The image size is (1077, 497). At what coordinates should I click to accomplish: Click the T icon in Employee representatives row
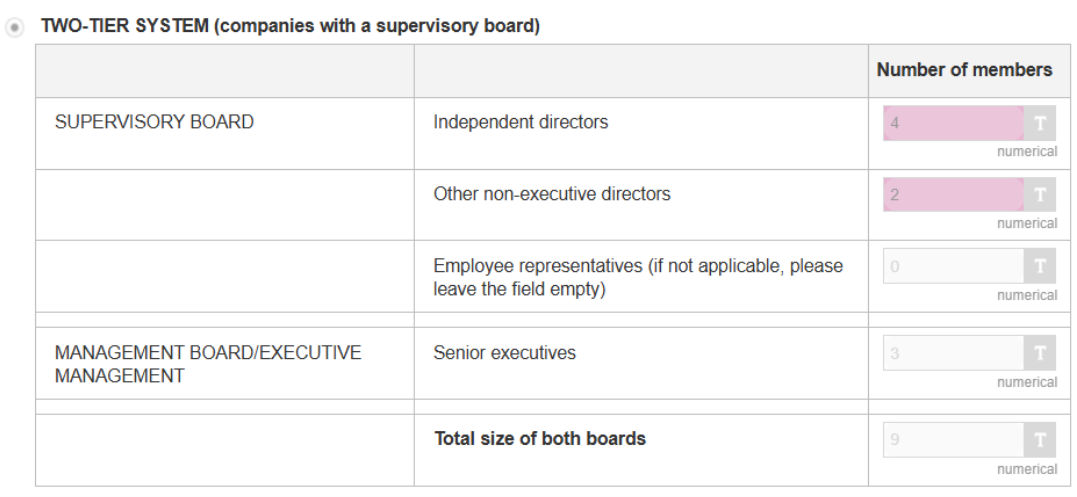(x=1040, y=266)
